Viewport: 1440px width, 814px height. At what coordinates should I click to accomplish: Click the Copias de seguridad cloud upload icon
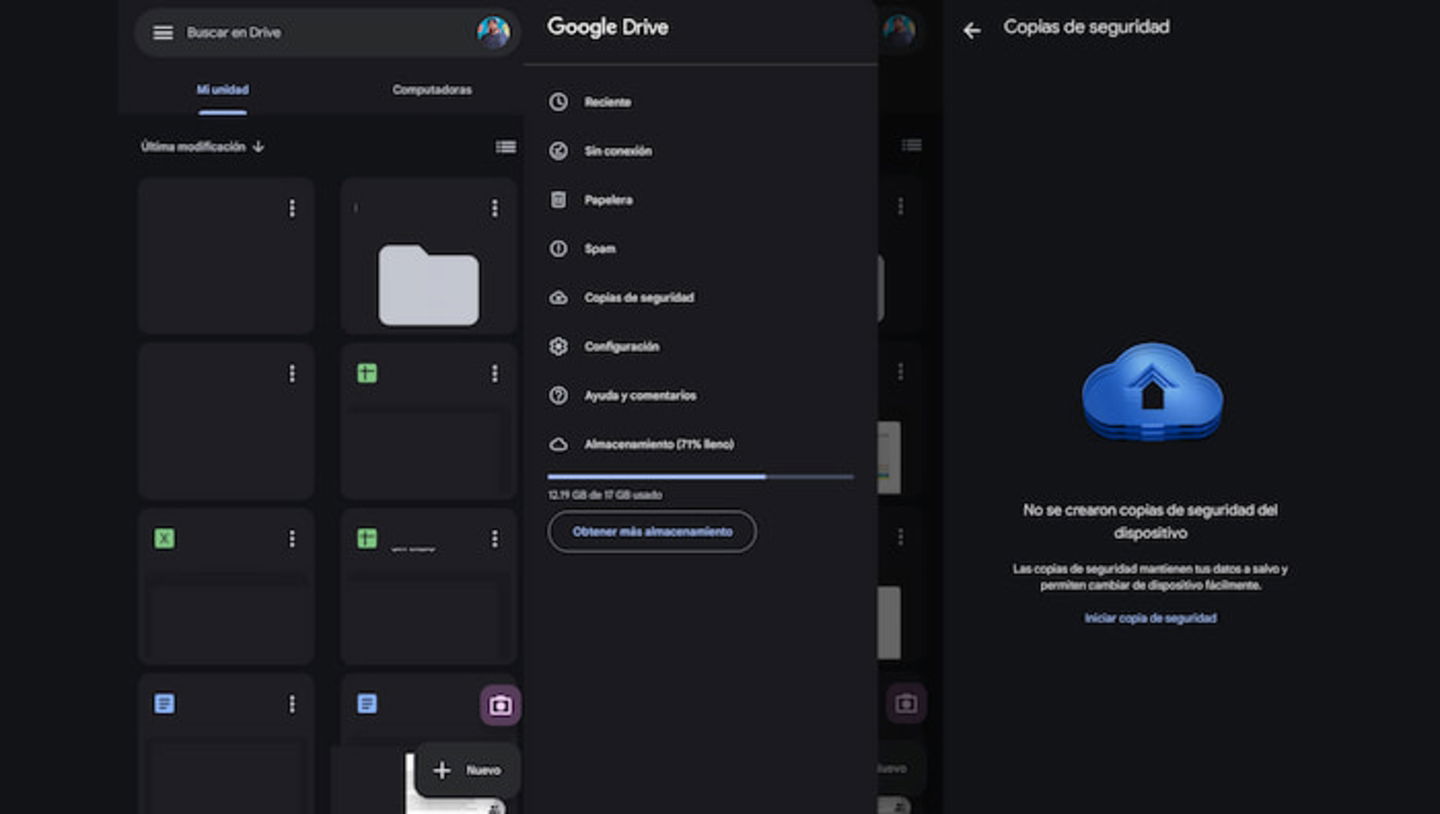tap(559, 298)
